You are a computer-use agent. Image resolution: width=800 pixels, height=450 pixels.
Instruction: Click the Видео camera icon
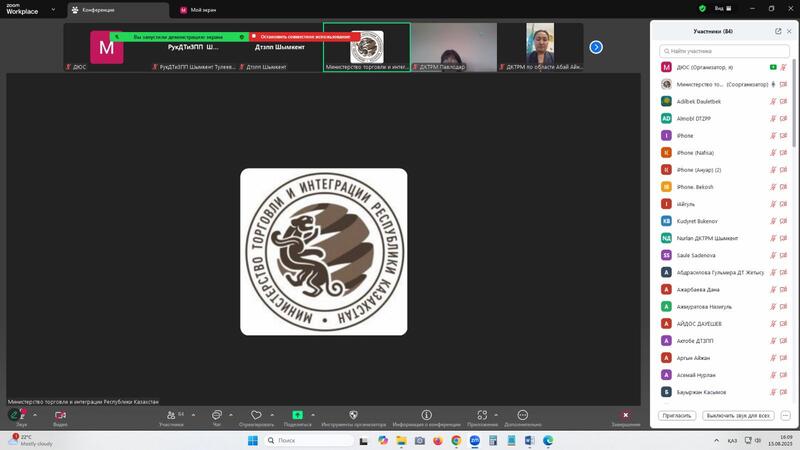60,414
